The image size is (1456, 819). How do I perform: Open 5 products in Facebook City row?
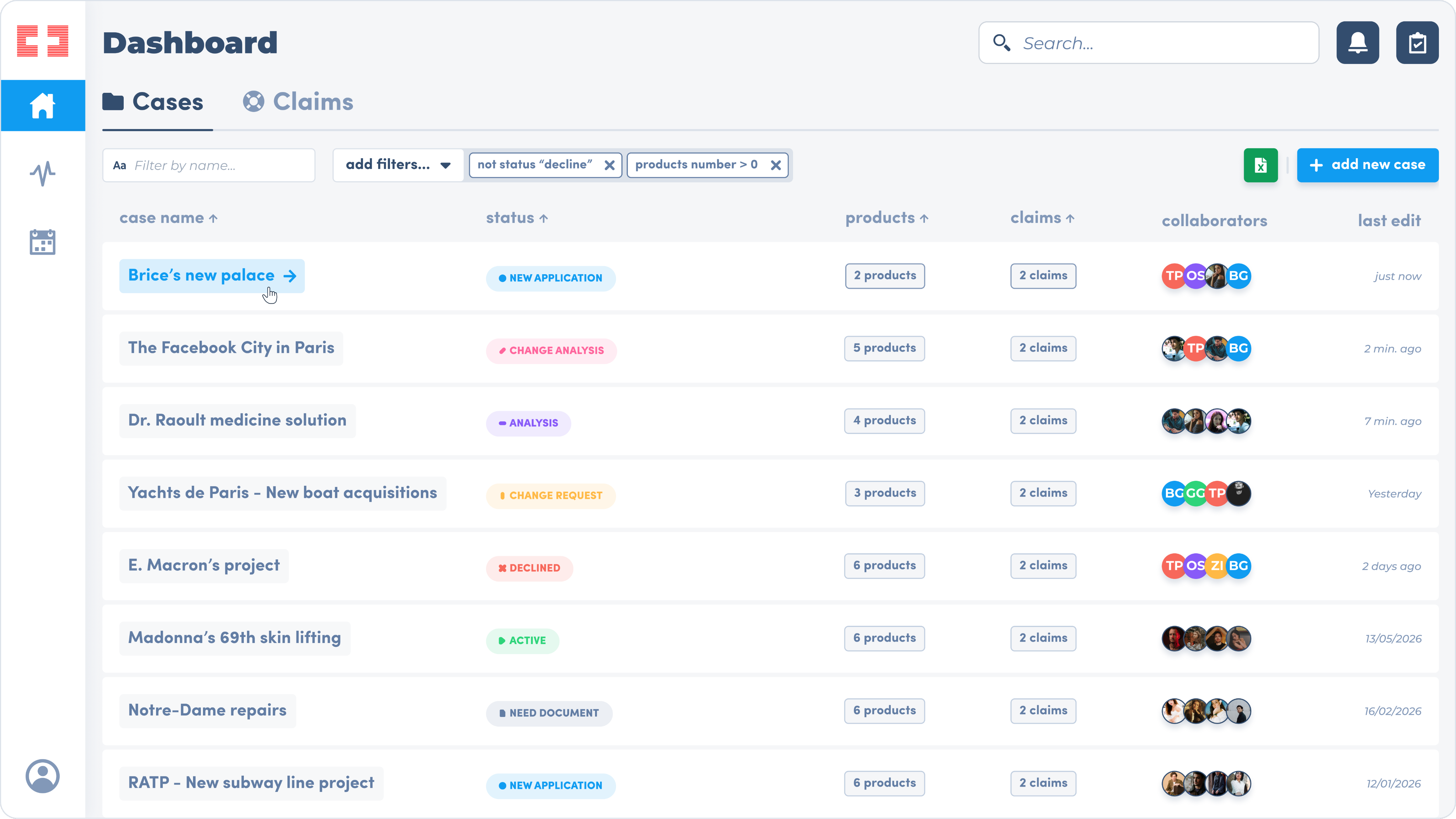tap(884, 349)
